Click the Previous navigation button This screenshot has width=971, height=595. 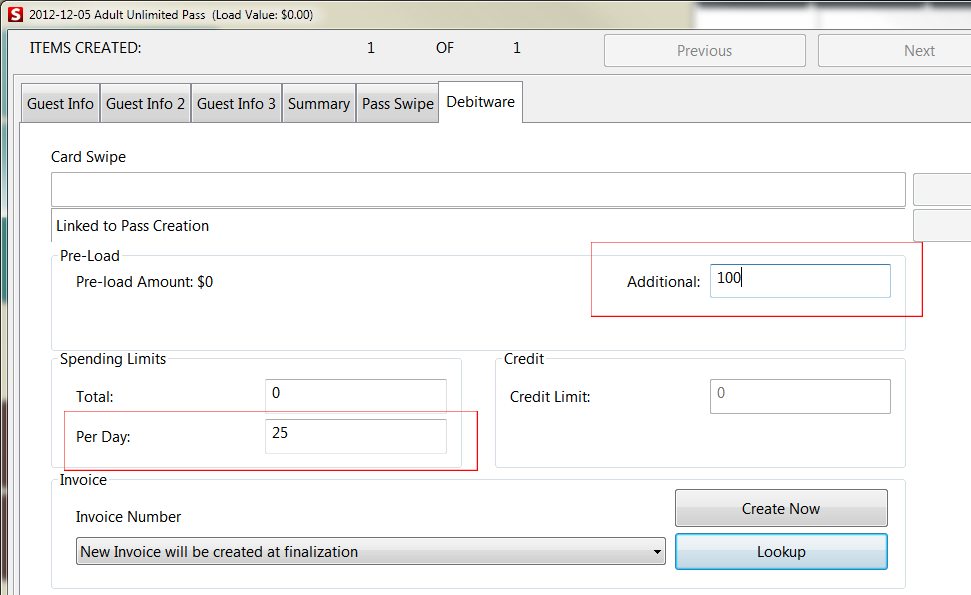pos(704,50)
